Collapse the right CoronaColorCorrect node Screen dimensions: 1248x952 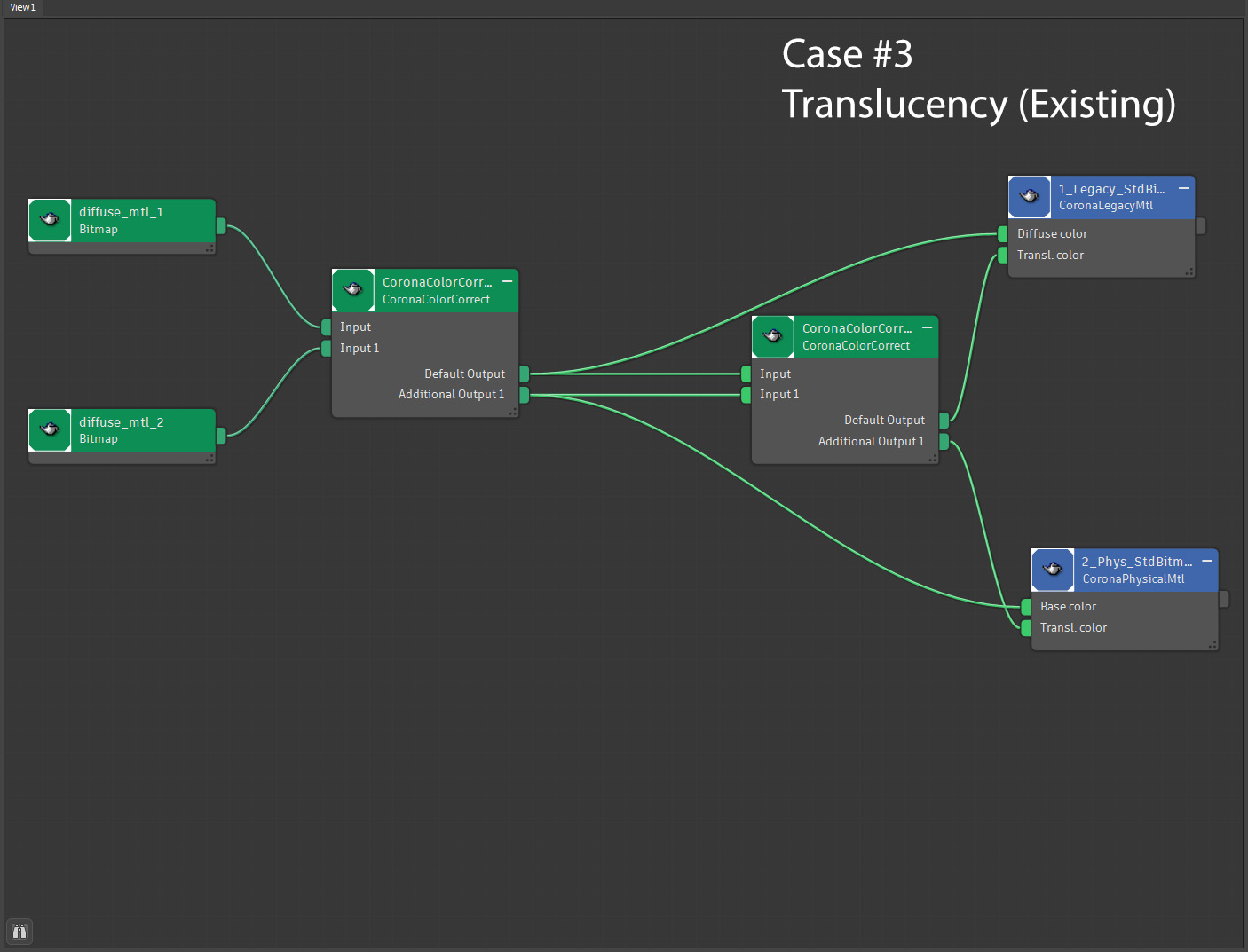(x=927, y=327)
